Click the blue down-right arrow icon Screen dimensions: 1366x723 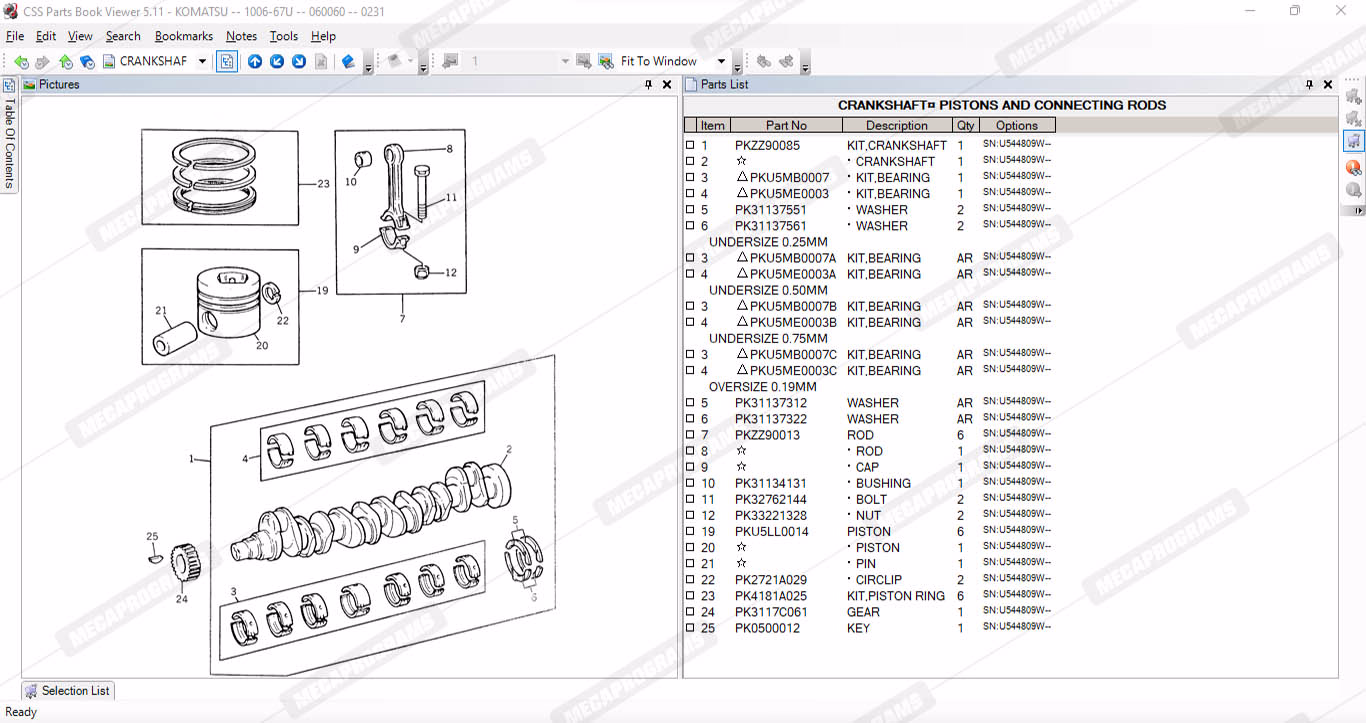pyautogui.click(x=299, y=62)
